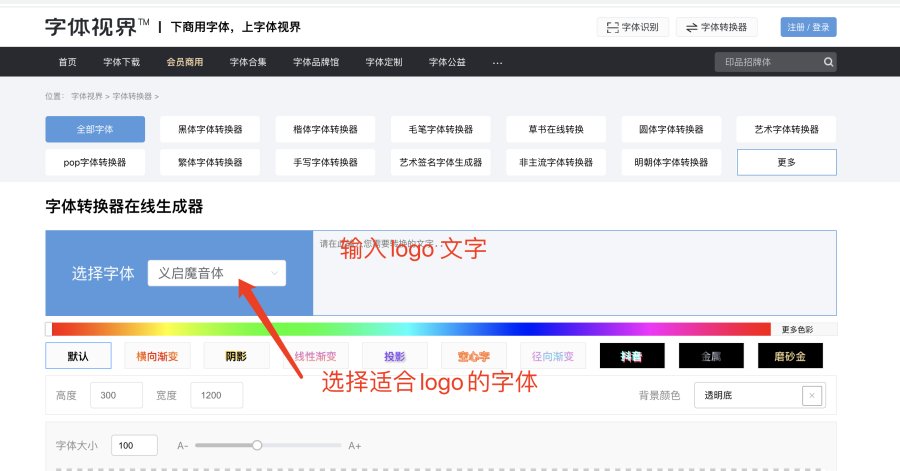Image resolution: width=900 pixels, height=471 pixels.
Task: Clear the 透明底 background color with X
Action: tap(812, 396)
